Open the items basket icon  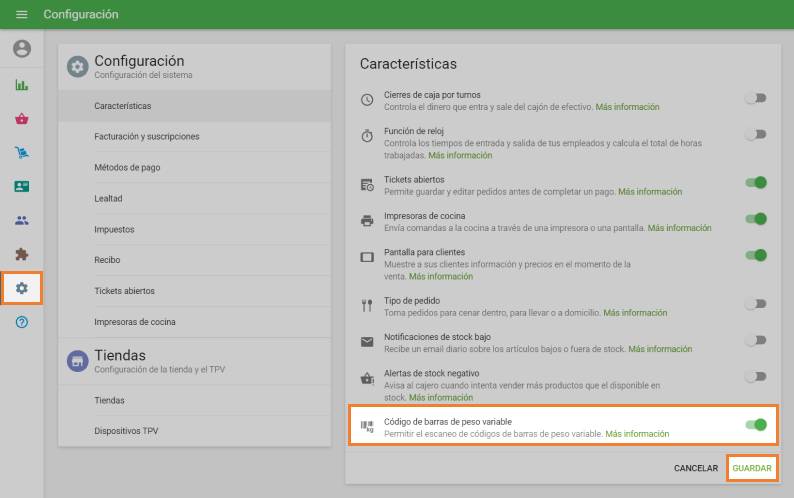point(22,119)
